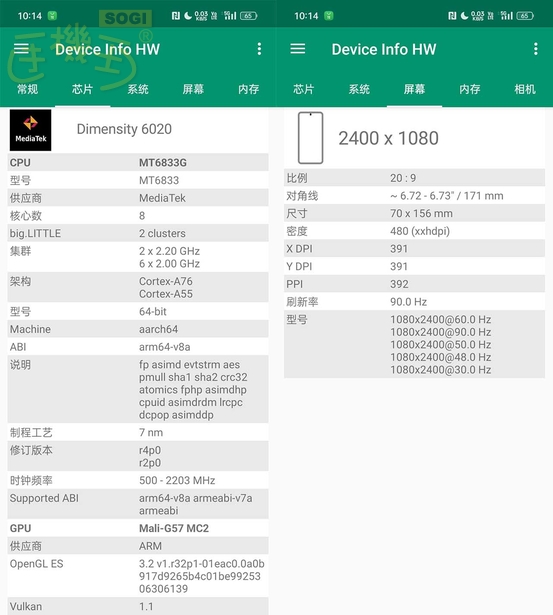Tap NFC icon in left status bar
Screen dimensions: 553x615
[176, 16]
